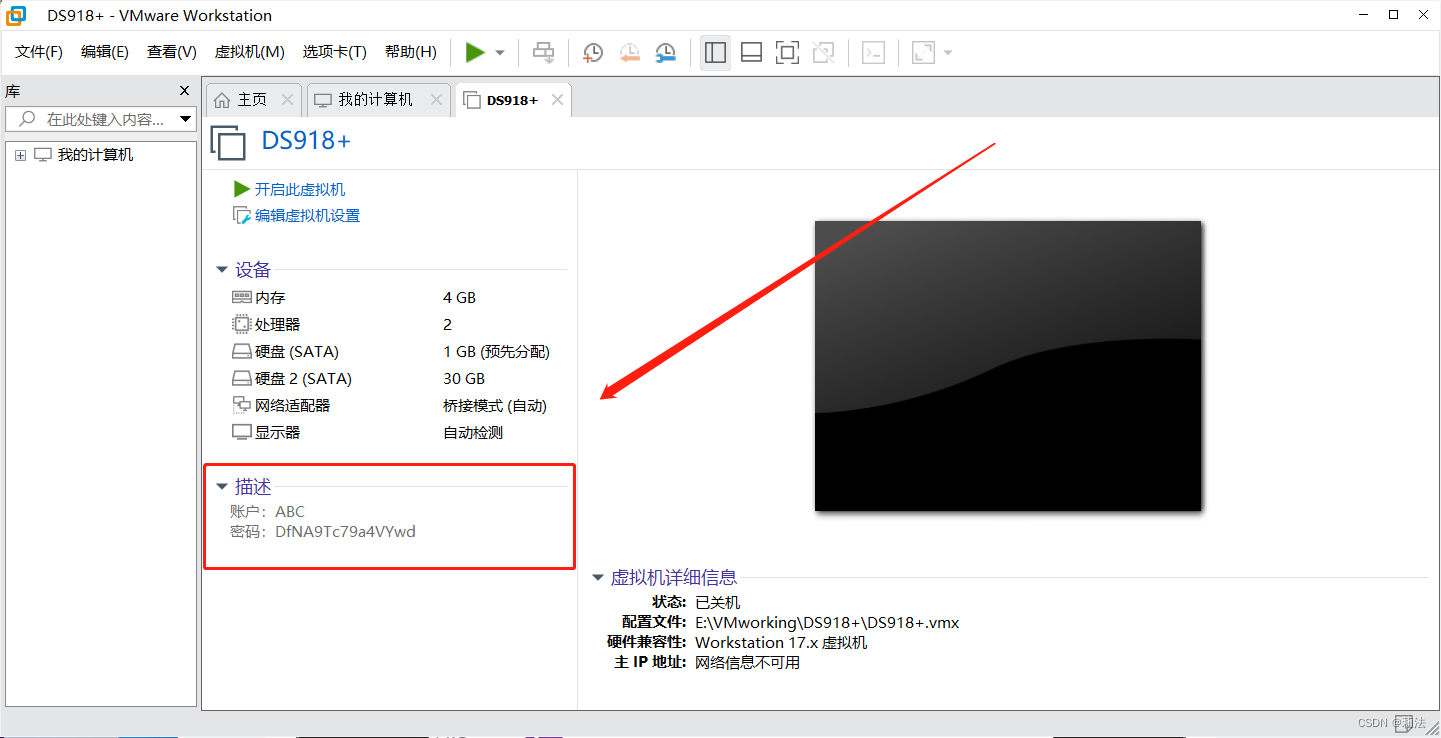
Task: Open the power options dropdown arrow
Action: (x=500, y=53)
